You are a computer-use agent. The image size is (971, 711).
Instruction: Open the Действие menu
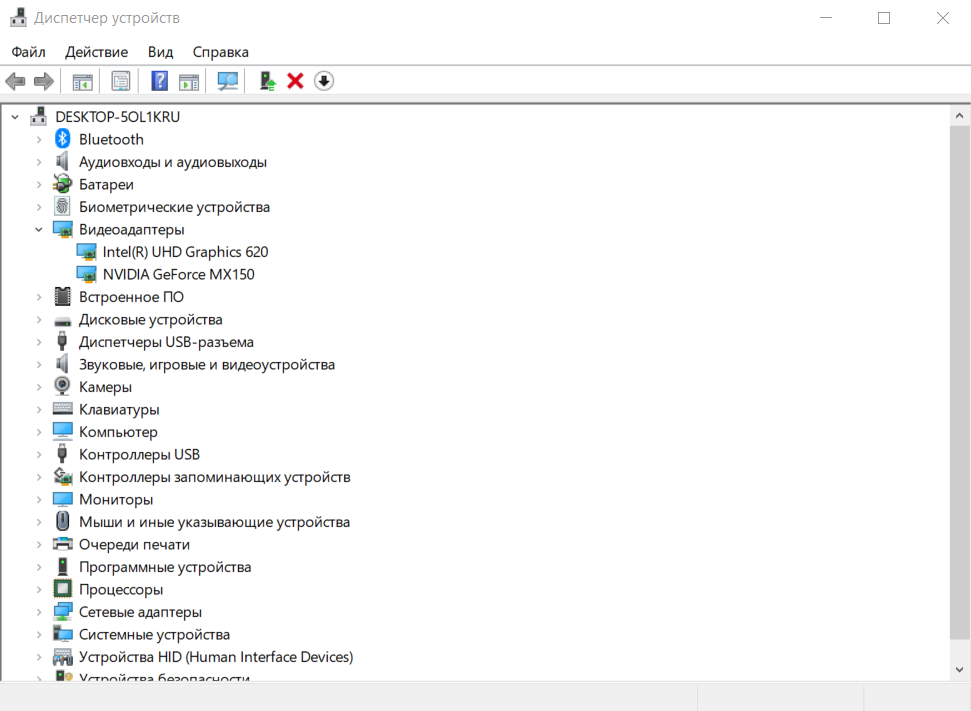[x=97, y=52]
